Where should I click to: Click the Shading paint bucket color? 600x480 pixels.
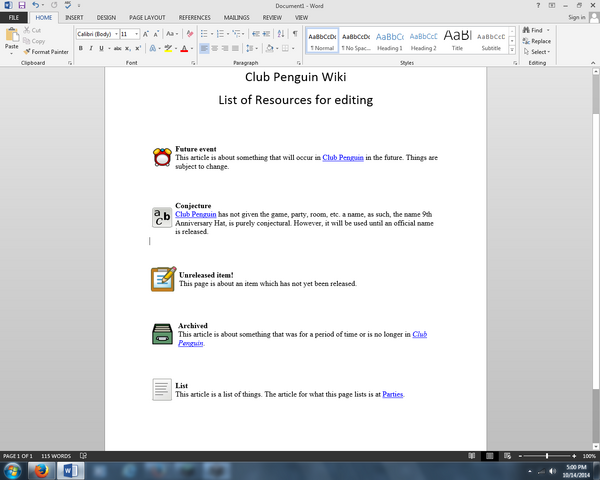[269, 48]
